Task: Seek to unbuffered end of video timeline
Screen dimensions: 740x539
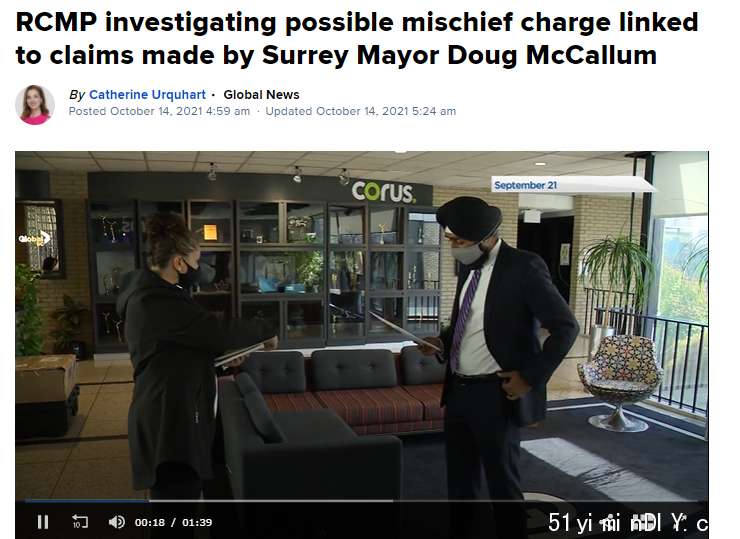Action: [543, 501]
